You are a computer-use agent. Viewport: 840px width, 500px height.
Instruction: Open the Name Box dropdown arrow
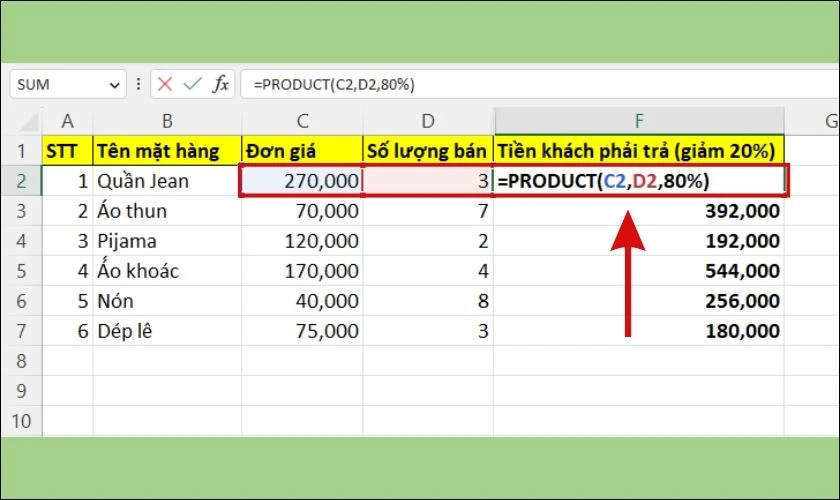point(114,85)
